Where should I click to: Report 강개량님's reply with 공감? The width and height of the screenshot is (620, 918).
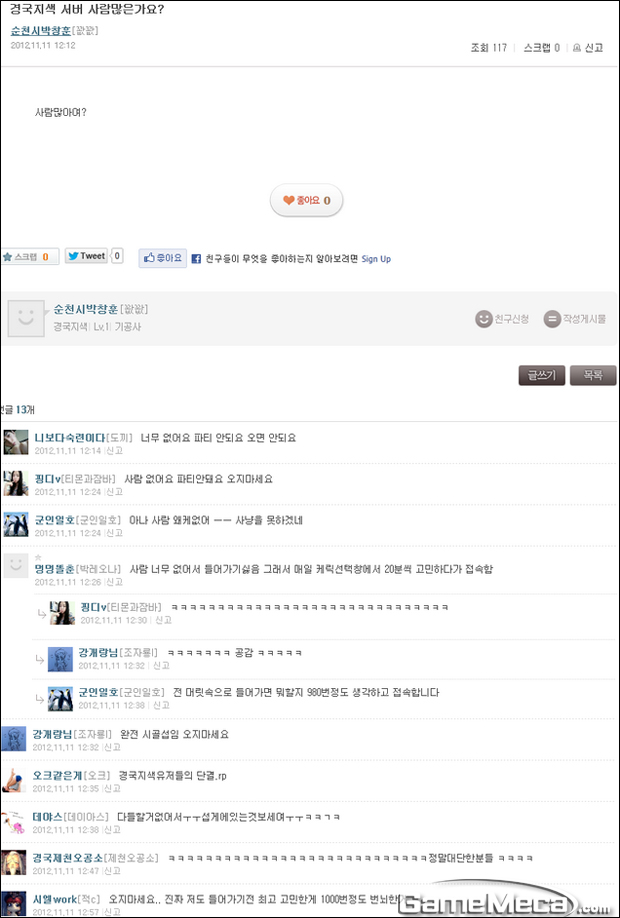(x=161, y=666)
